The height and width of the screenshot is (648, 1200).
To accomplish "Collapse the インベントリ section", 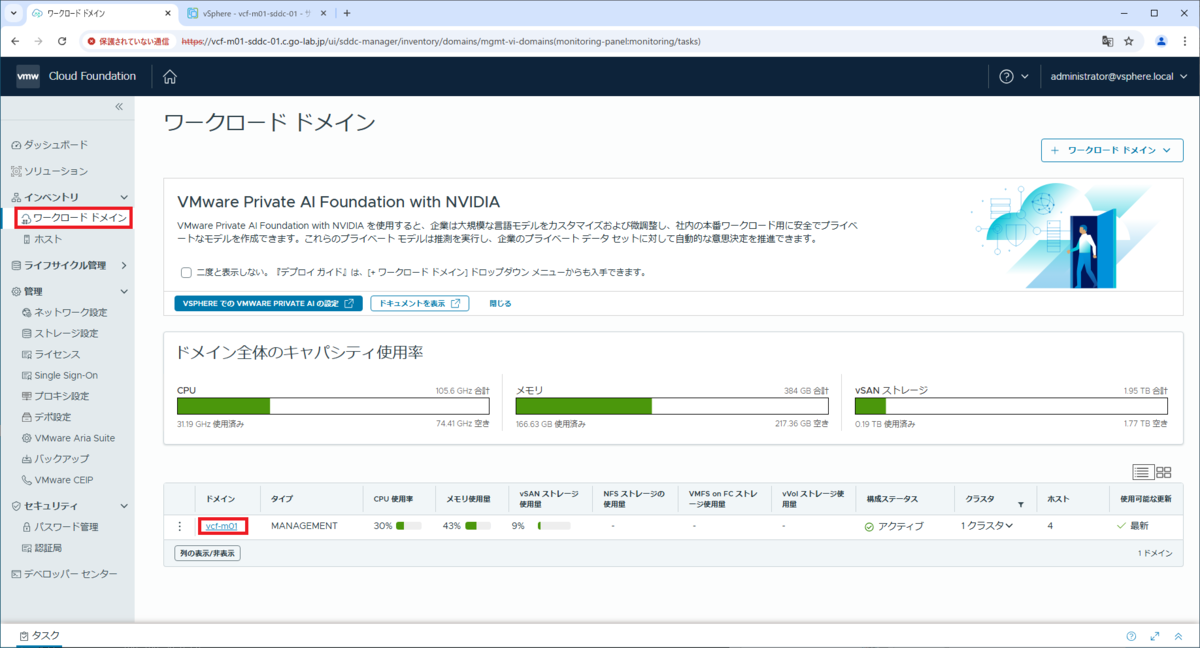I will tap(124, 197).
